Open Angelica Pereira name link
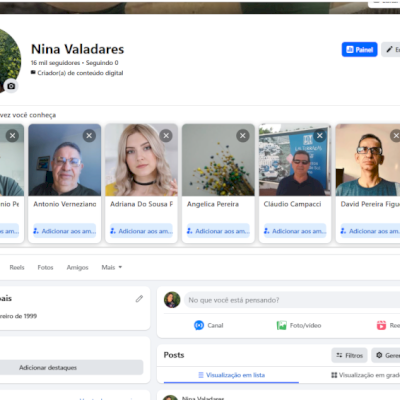This screenshot has width=400, height=400. coord(213,204)
